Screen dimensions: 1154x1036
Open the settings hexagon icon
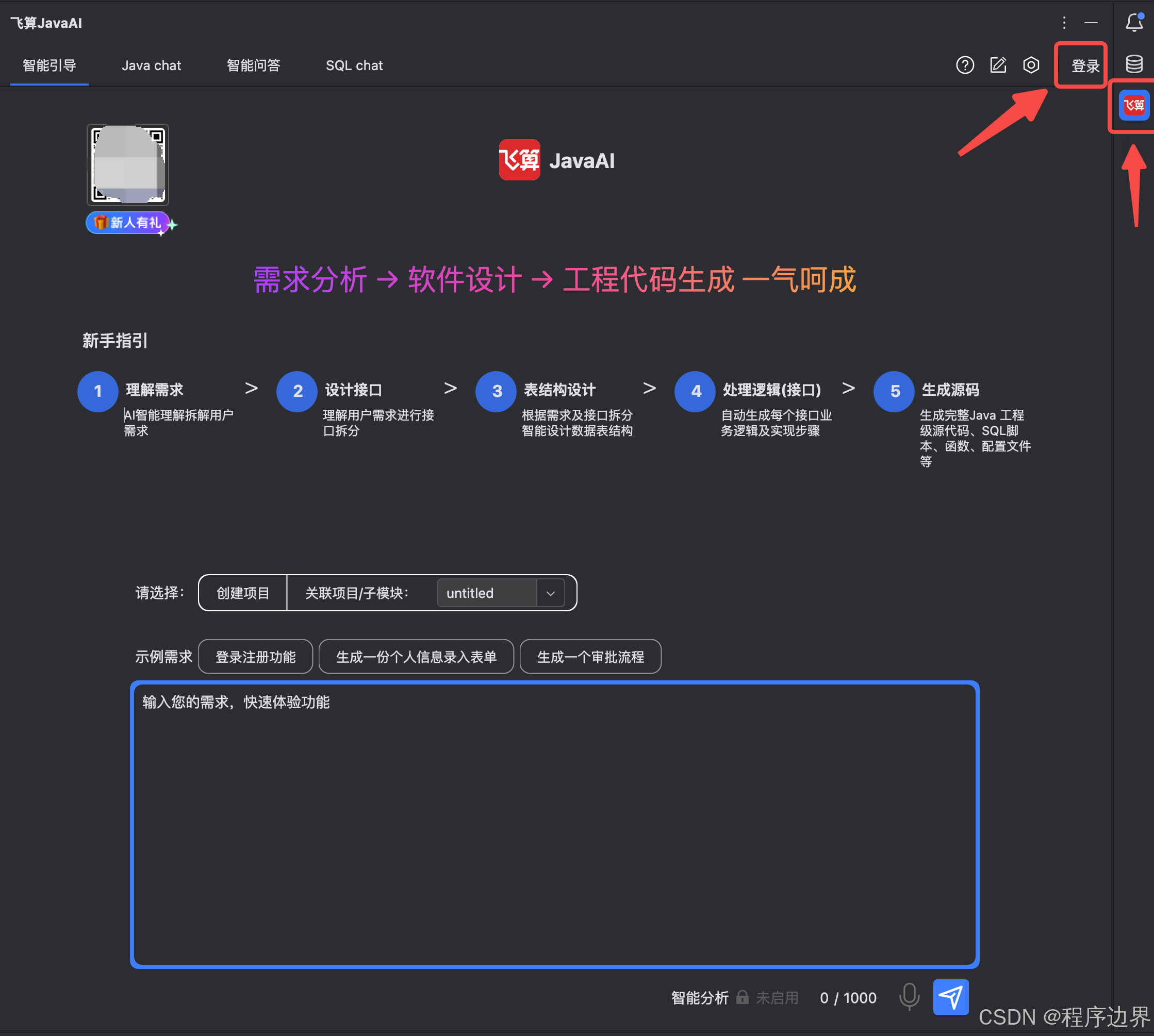tap(1031, 65)
